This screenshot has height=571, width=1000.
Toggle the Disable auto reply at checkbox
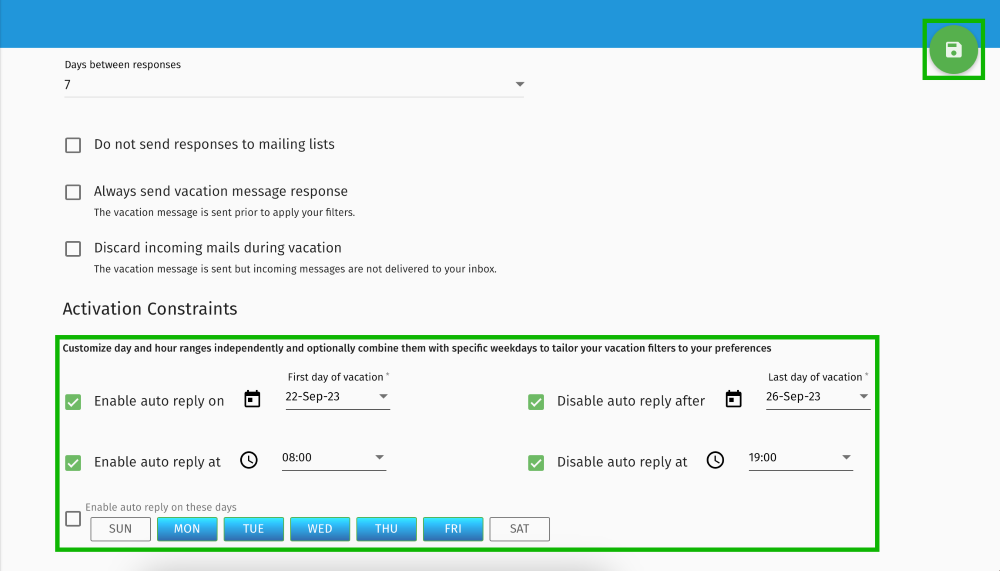536,463
